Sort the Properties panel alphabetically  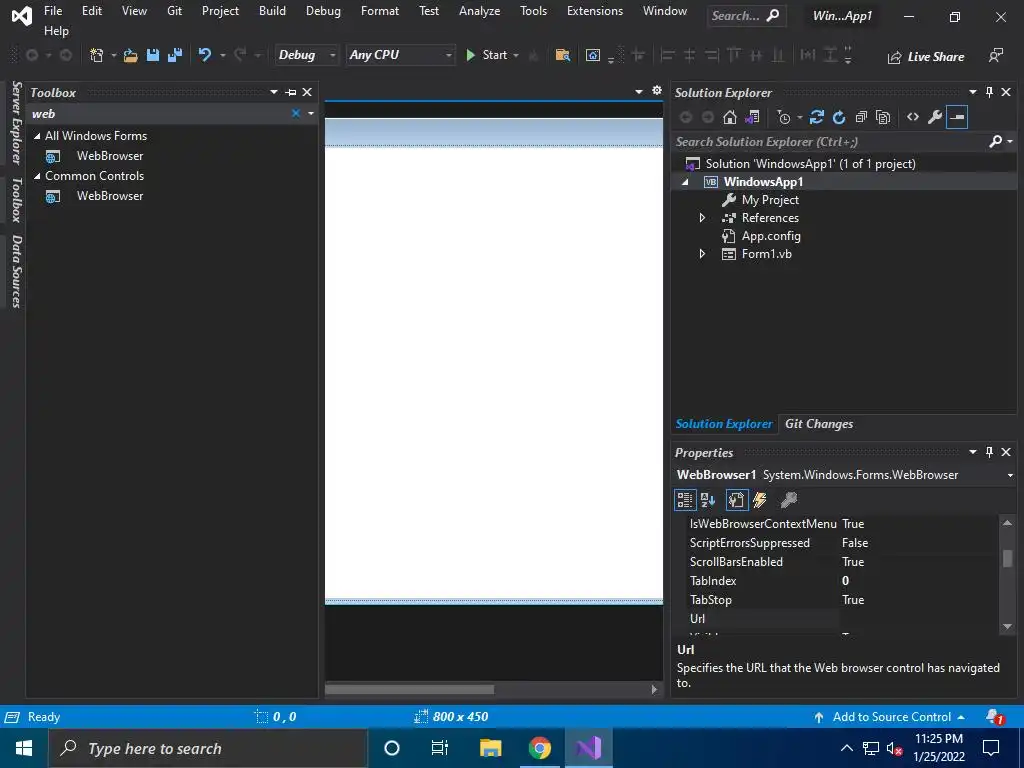click(x=708, y=500)
